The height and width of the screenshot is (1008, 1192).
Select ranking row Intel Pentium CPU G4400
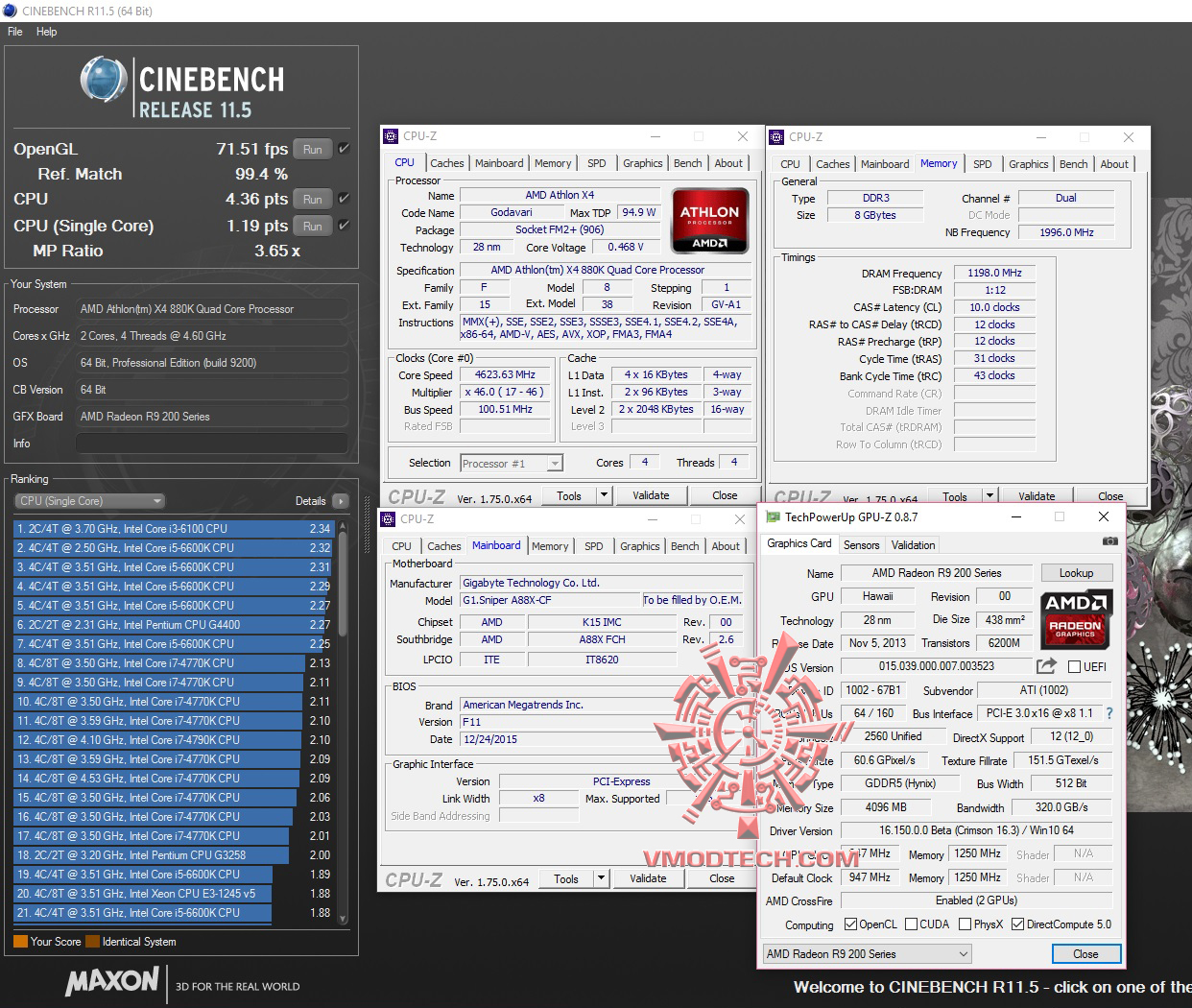[x=174, y=625]
